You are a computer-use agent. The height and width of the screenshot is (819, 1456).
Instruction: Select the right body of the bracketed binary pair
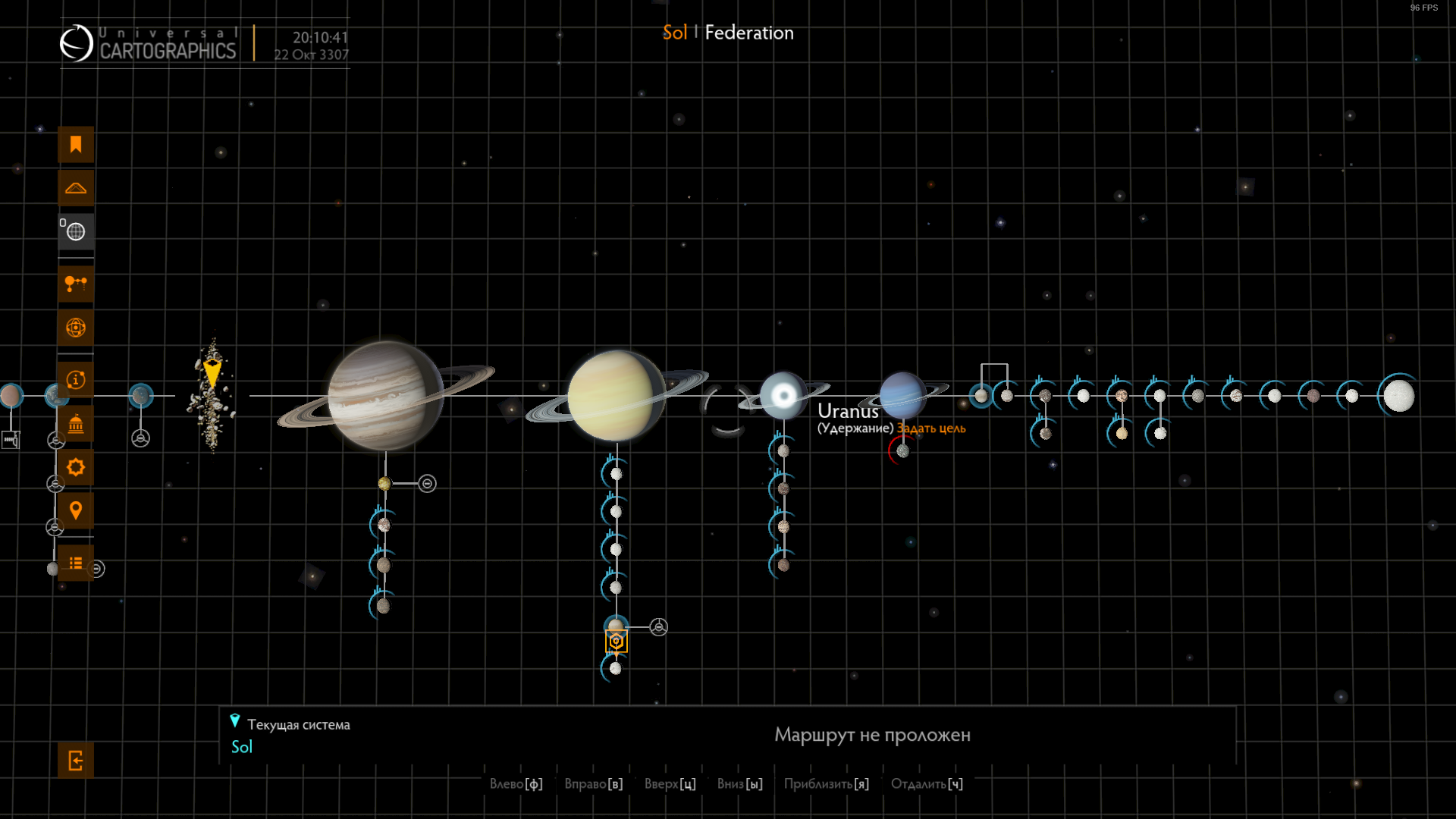point(1007,396)
